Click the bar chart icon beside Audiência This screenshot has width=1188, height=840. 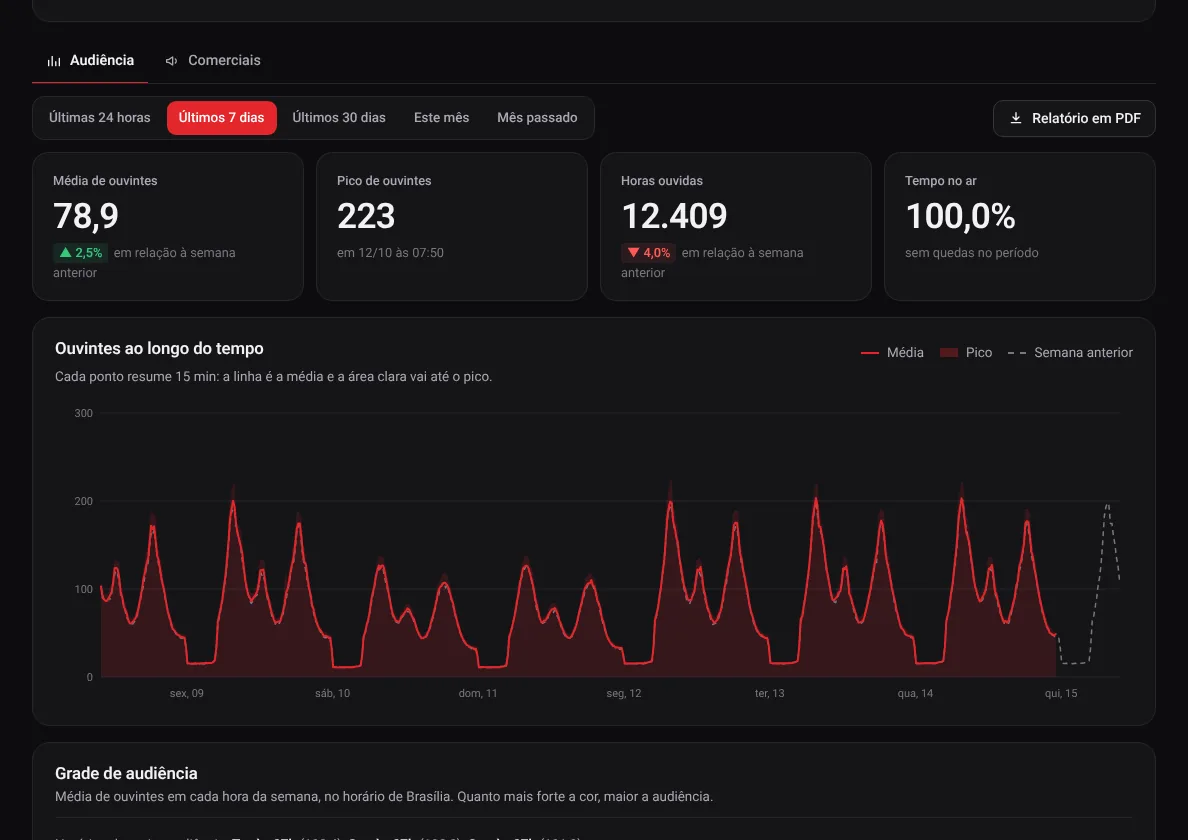[x=54, y=61]
